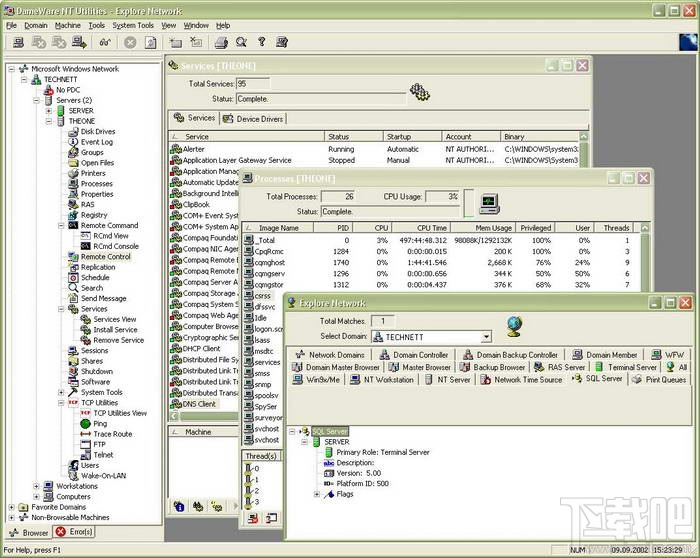Screen dimensions: 700x558
Task: Sort services by Startup column header
Action: click(412, 137)
